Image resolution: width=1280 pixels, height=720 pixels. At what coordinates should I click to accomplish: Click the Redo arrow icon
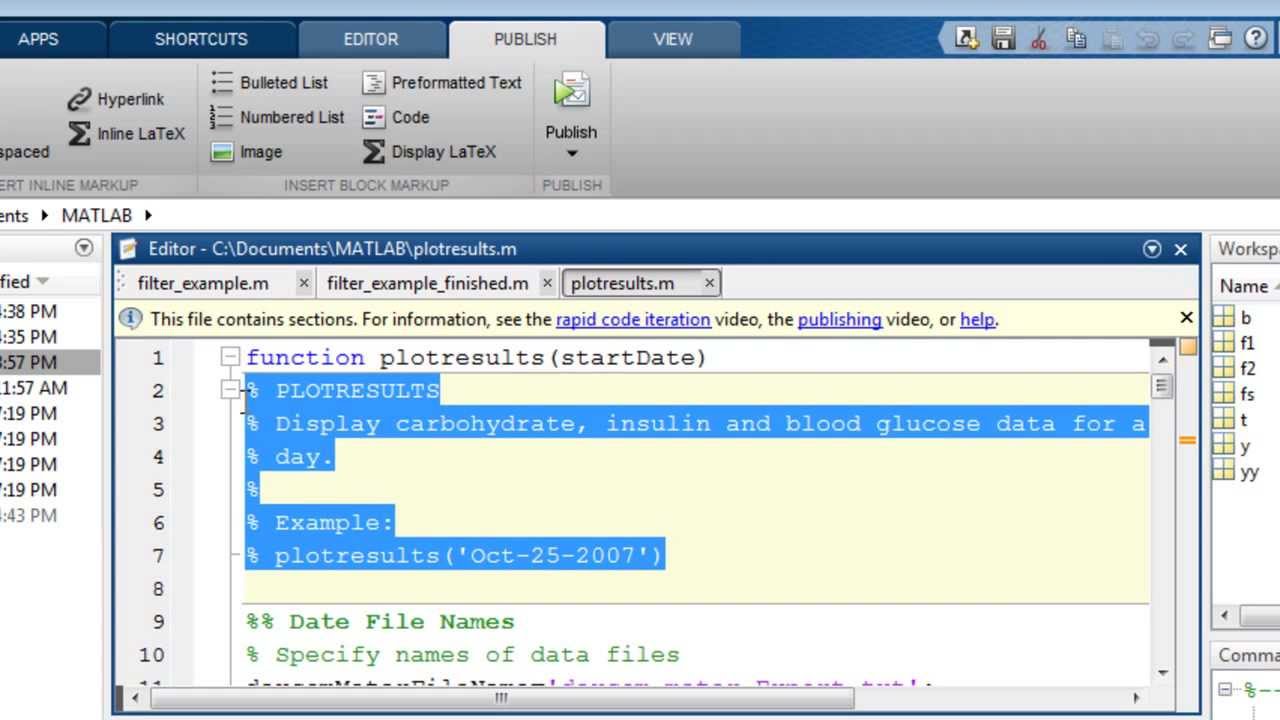coord(1184,38)
